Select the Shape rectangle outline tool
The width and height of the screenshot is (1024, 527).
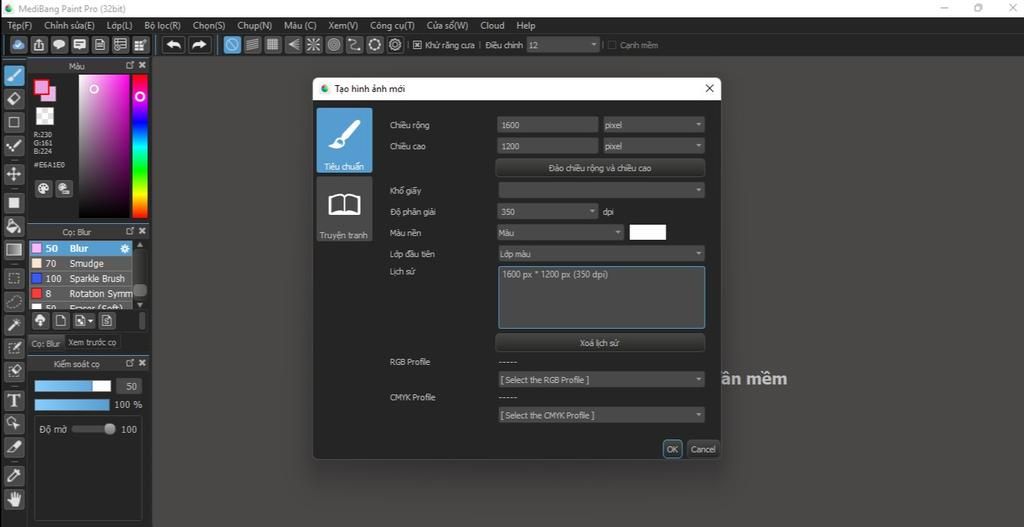tap(14, 122)
